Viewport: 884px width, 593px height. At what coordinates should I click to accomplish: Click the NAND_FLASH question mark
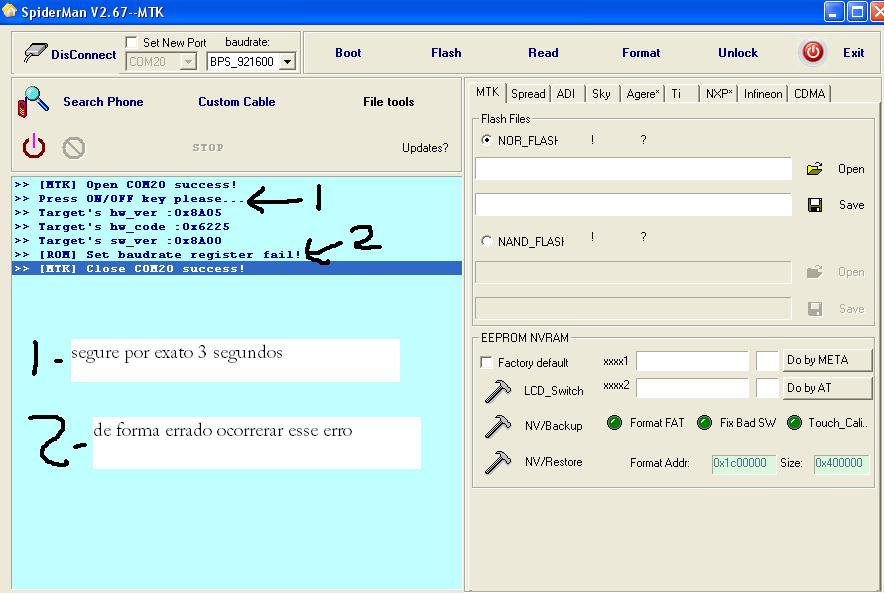[x=643, y=237]
